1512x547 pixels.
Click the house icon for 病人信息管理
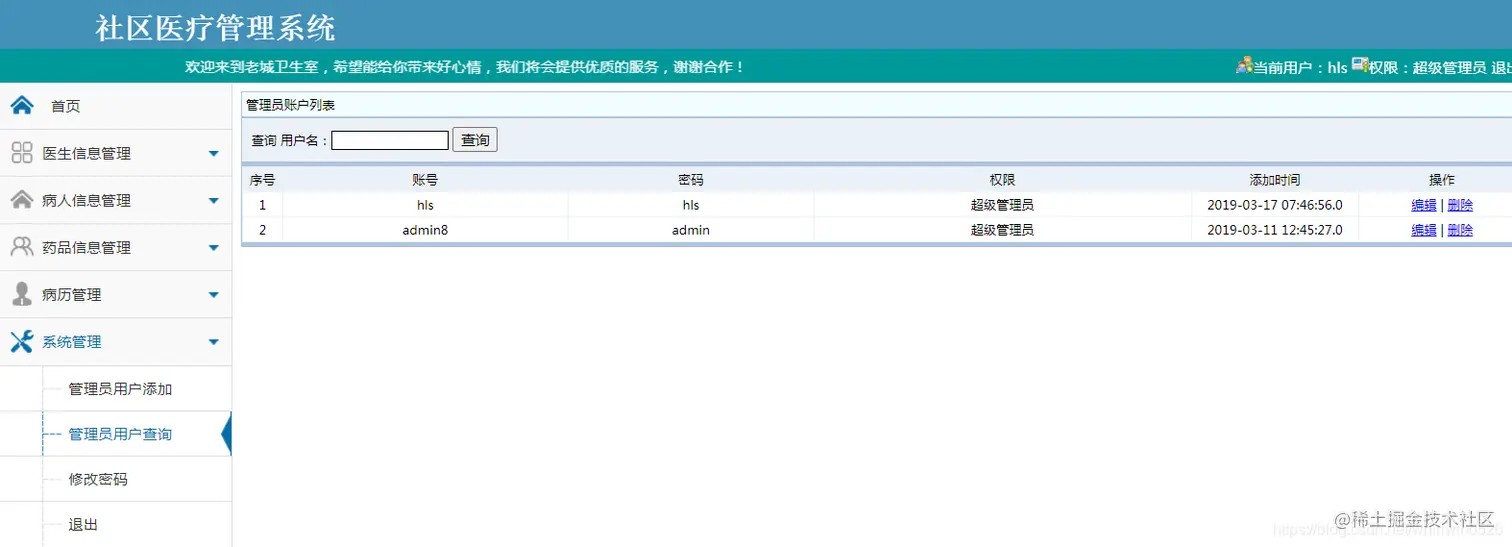click(x=22, y=199)
